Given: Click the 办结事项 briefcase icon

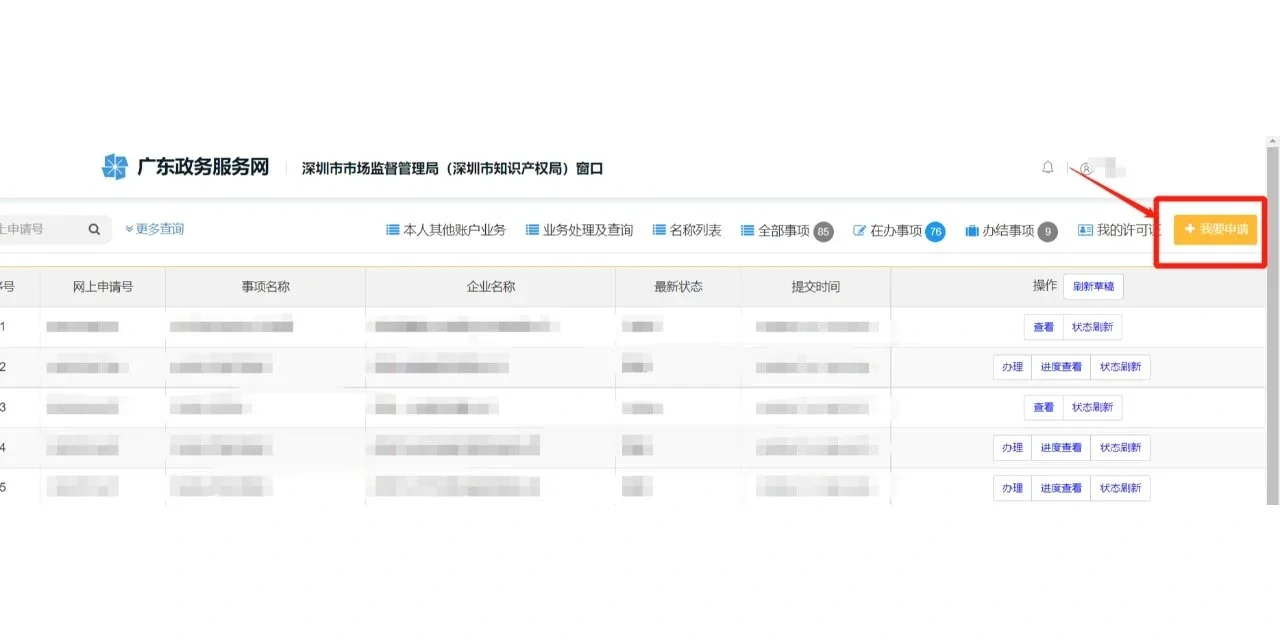Looking at the screenshot, I should click(971, 231).
